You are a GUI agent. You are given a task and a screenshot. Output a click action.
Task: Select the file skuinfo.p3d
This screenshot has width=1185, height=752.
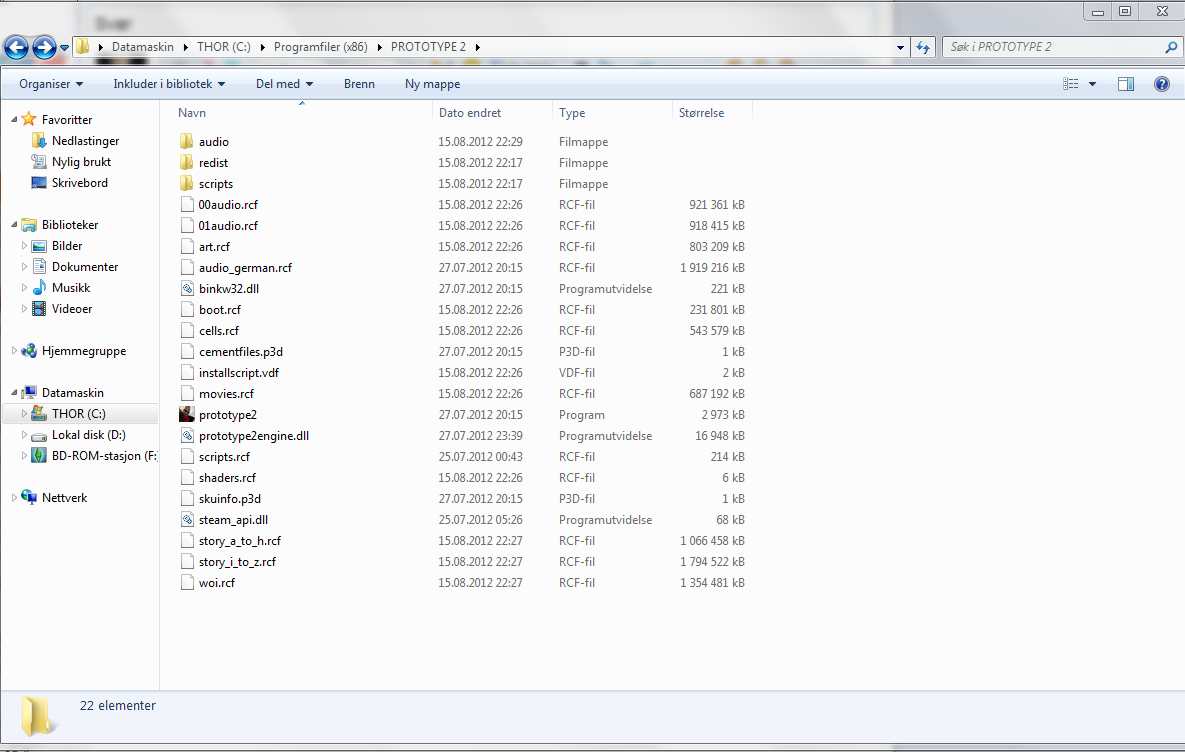(230, 499)
